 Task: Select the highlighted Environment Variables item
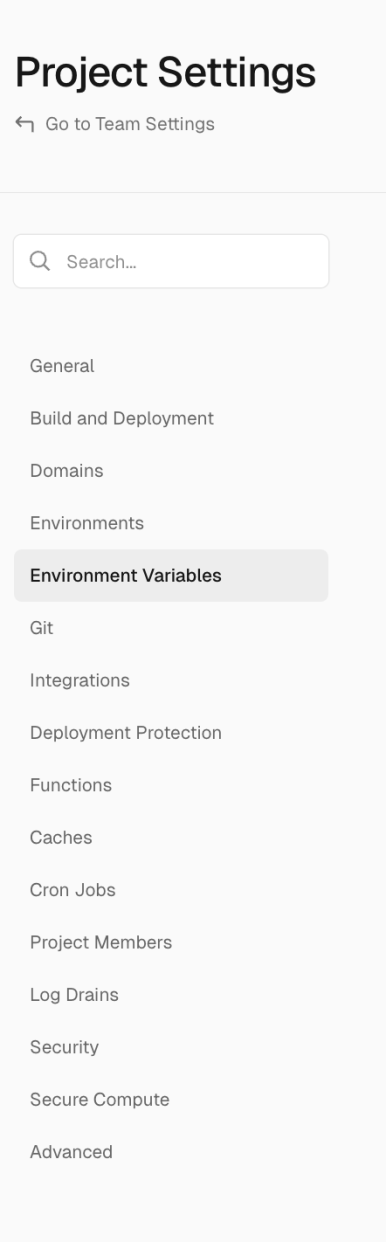[x=171, y=575]
